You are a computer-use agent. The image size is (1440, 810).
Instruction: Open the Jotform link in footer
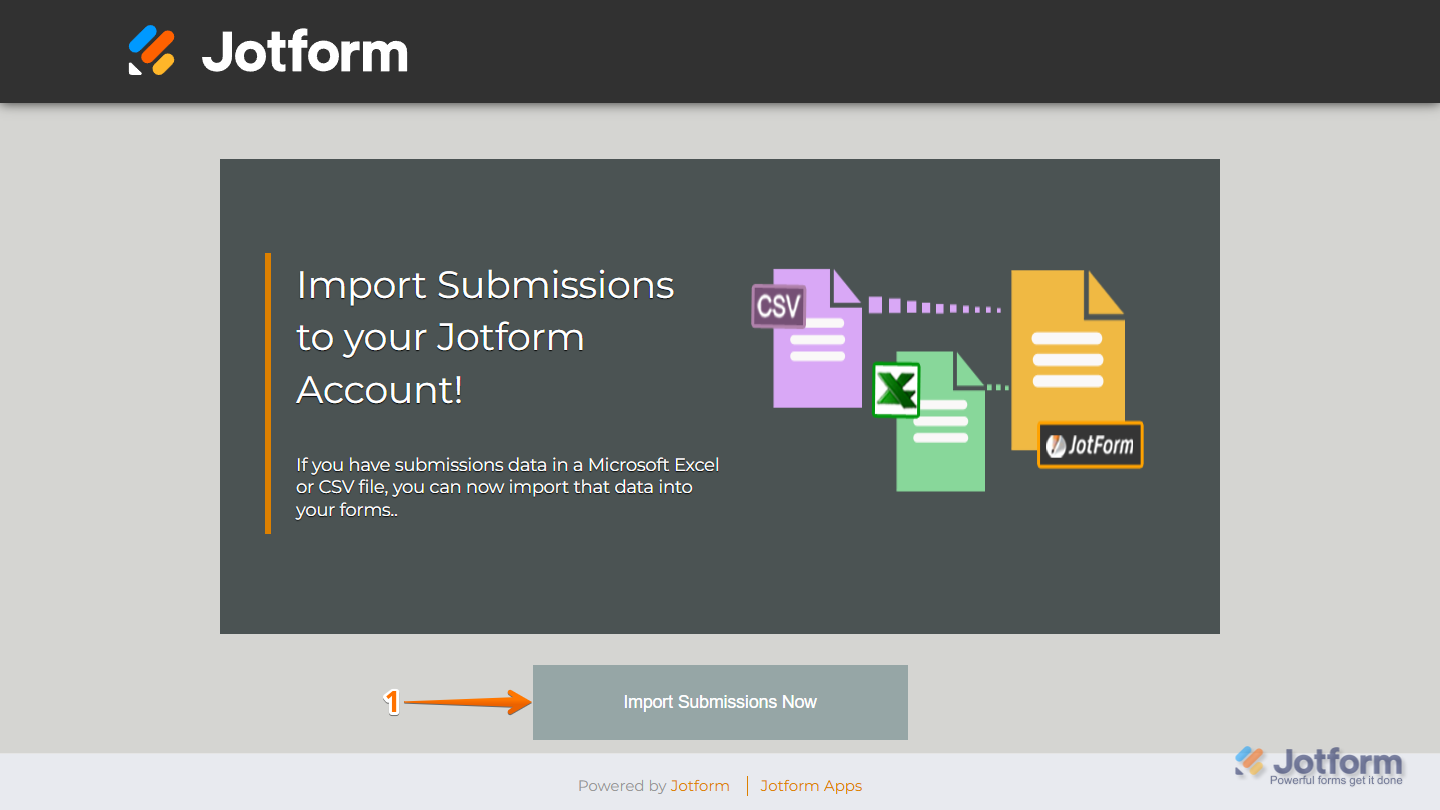(700, 786)
